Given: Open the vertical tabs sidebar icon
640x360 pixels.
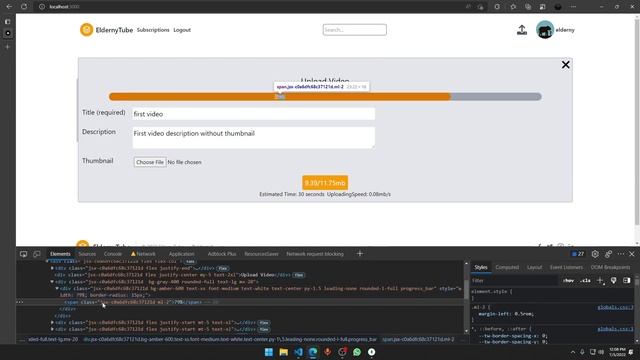Looking at the screenshot, I should 8,22.
